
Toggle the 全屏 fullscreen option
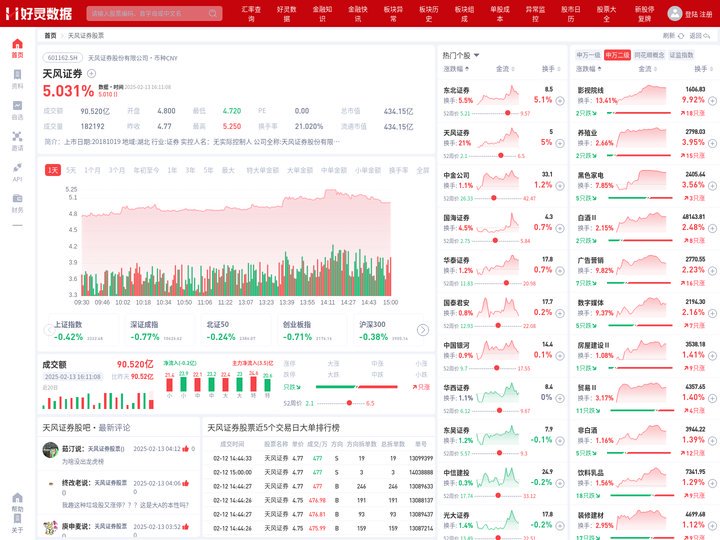coord(422,170)
